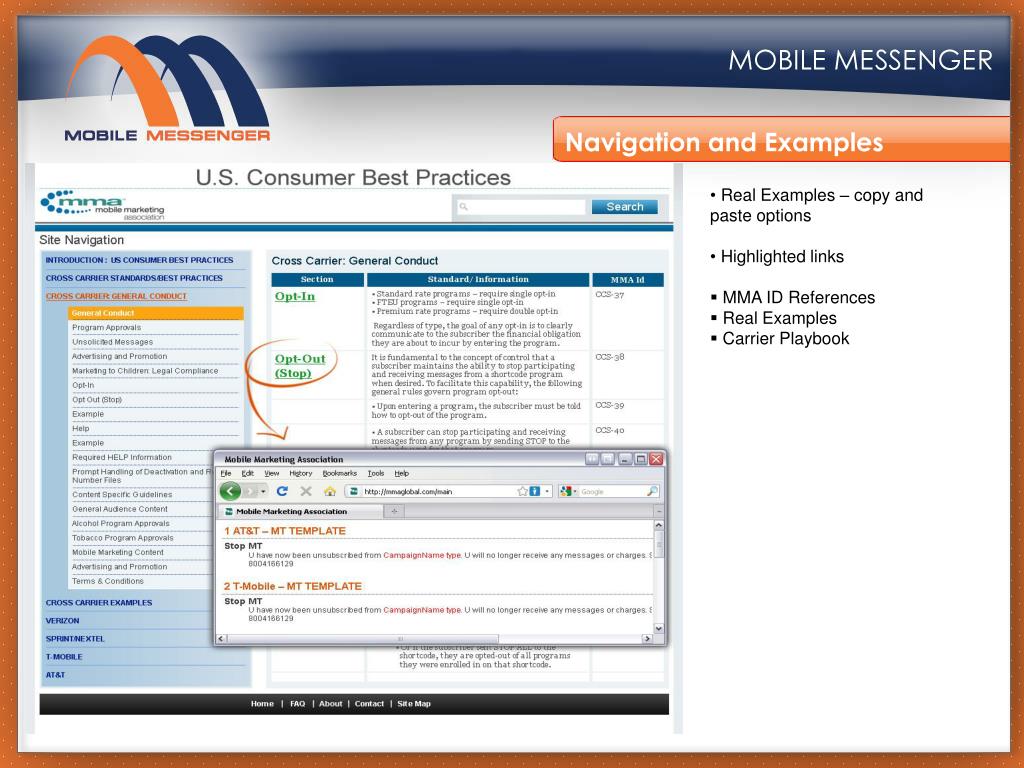Click Contact in the footer bar
Screen dimensions: 1024x768
(369, 703)
